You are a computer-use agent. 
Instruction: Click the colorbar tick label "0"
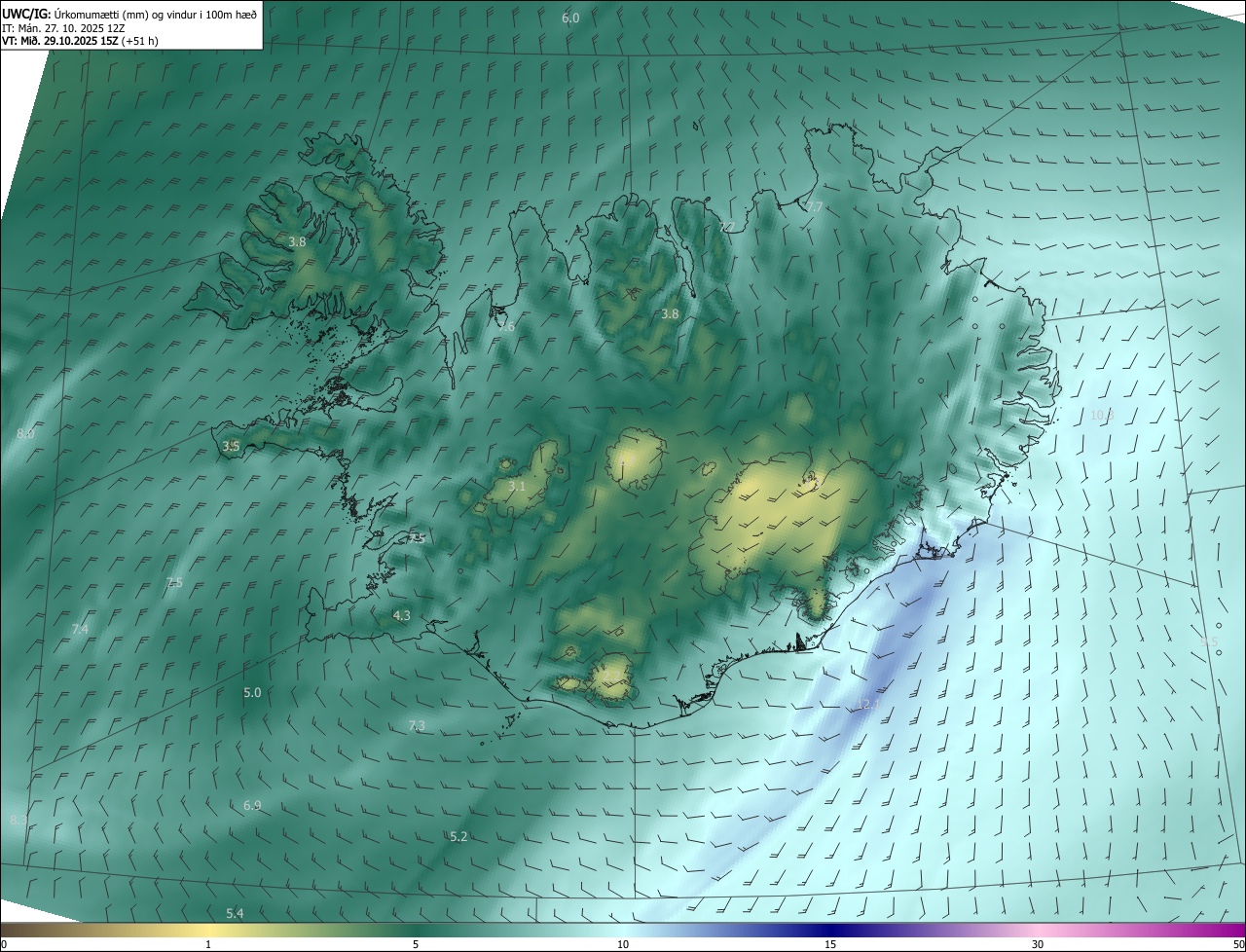[3, 944]
